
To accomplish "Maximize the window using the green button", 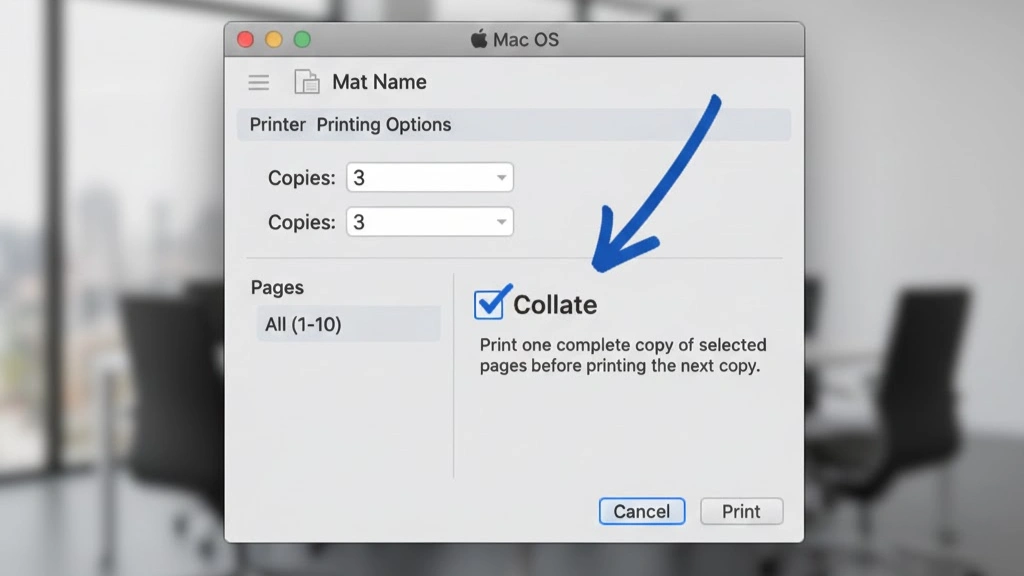I will coord(302,40).
